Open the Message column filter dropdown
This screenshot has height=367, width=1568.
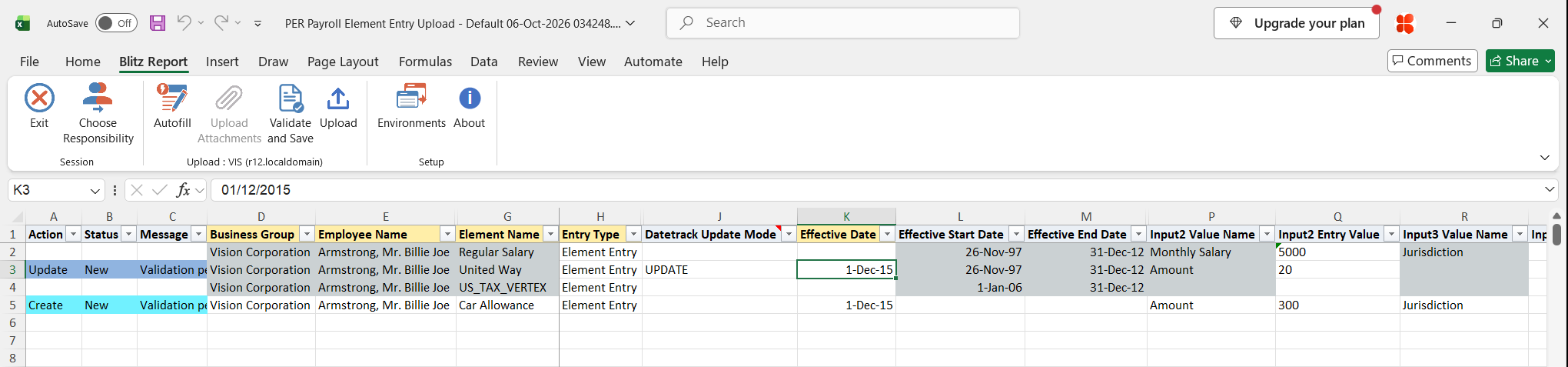point(198,234)
